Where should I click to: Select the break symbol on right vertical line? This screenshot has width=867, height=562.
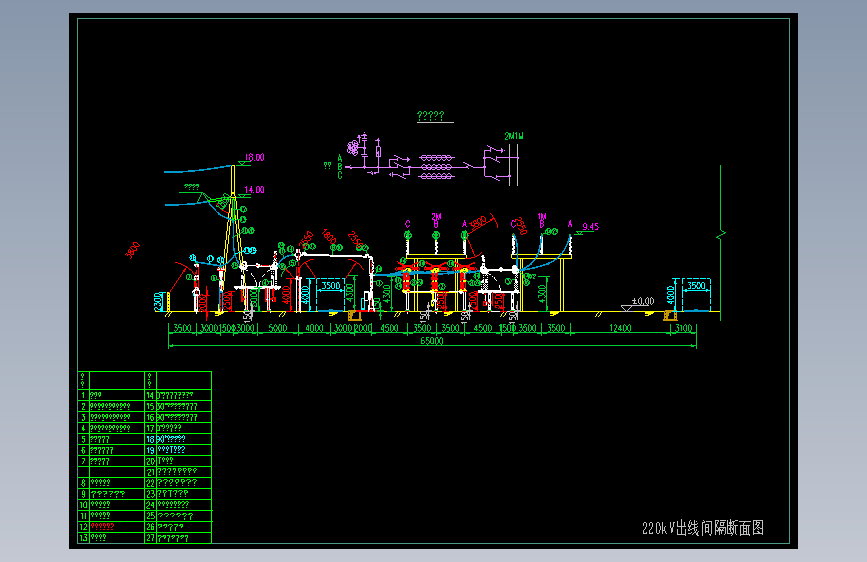(720, 235)
